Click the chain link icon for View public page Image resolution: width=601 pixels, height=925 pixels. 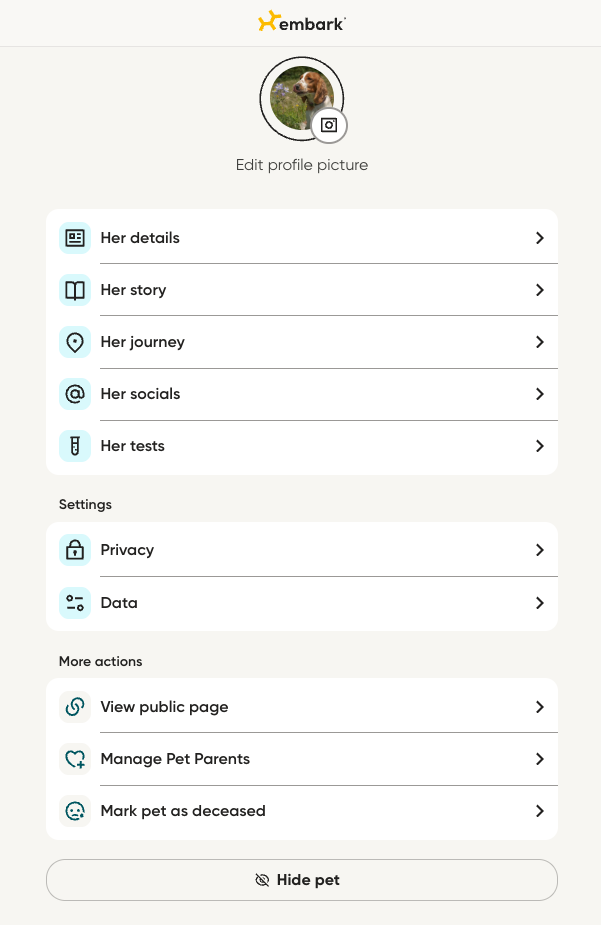pyautogui.click(x=75, y=707)
